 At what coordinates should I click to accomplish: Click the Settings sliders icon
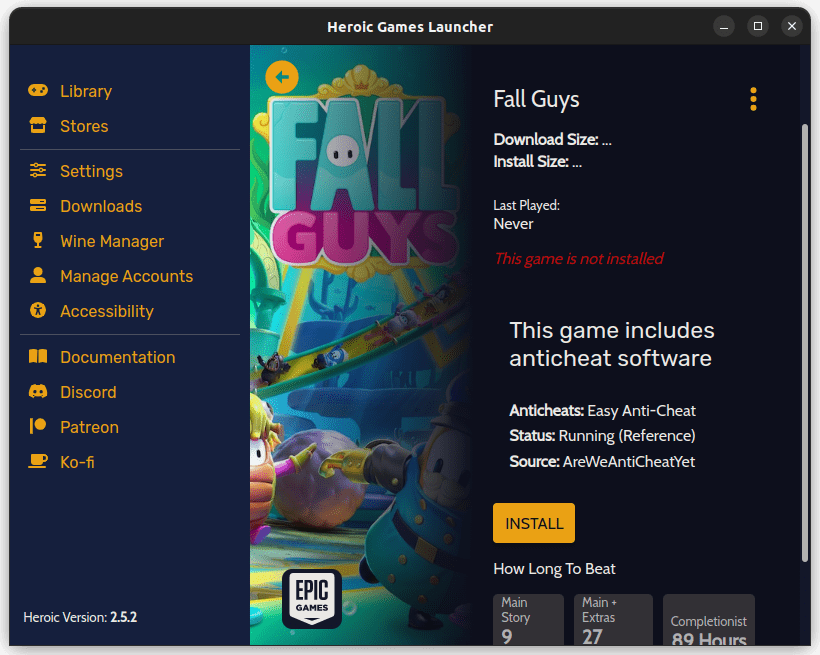pos(38,171)
